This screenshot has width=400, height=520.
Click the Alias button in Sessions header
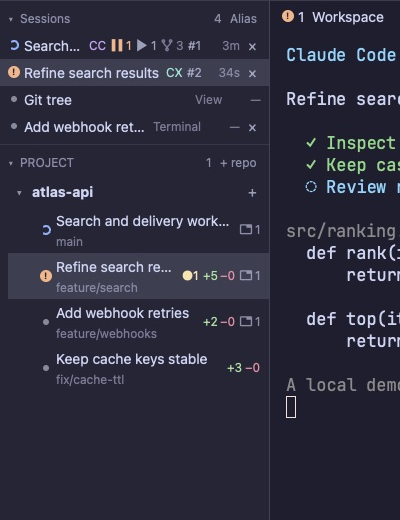click(243, 19)
